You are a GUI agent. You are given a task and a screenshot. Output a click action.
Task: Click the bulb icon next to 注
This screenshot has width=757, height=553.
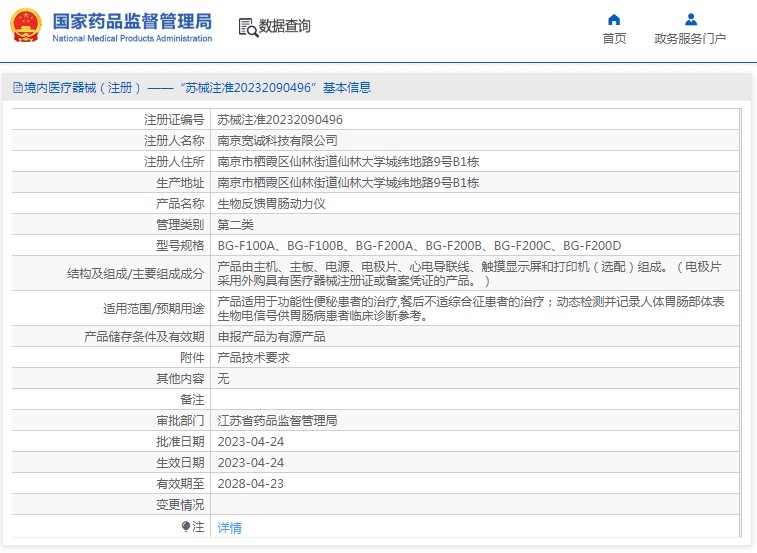pos(186,526)
